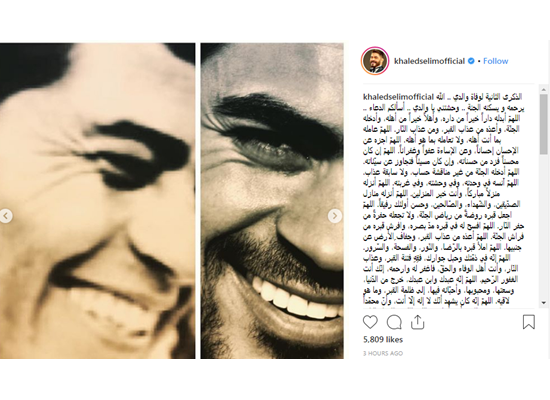Open the 3 HOURS AGO timestamp
The image size is (550, 400).
(x=383, y=353)
